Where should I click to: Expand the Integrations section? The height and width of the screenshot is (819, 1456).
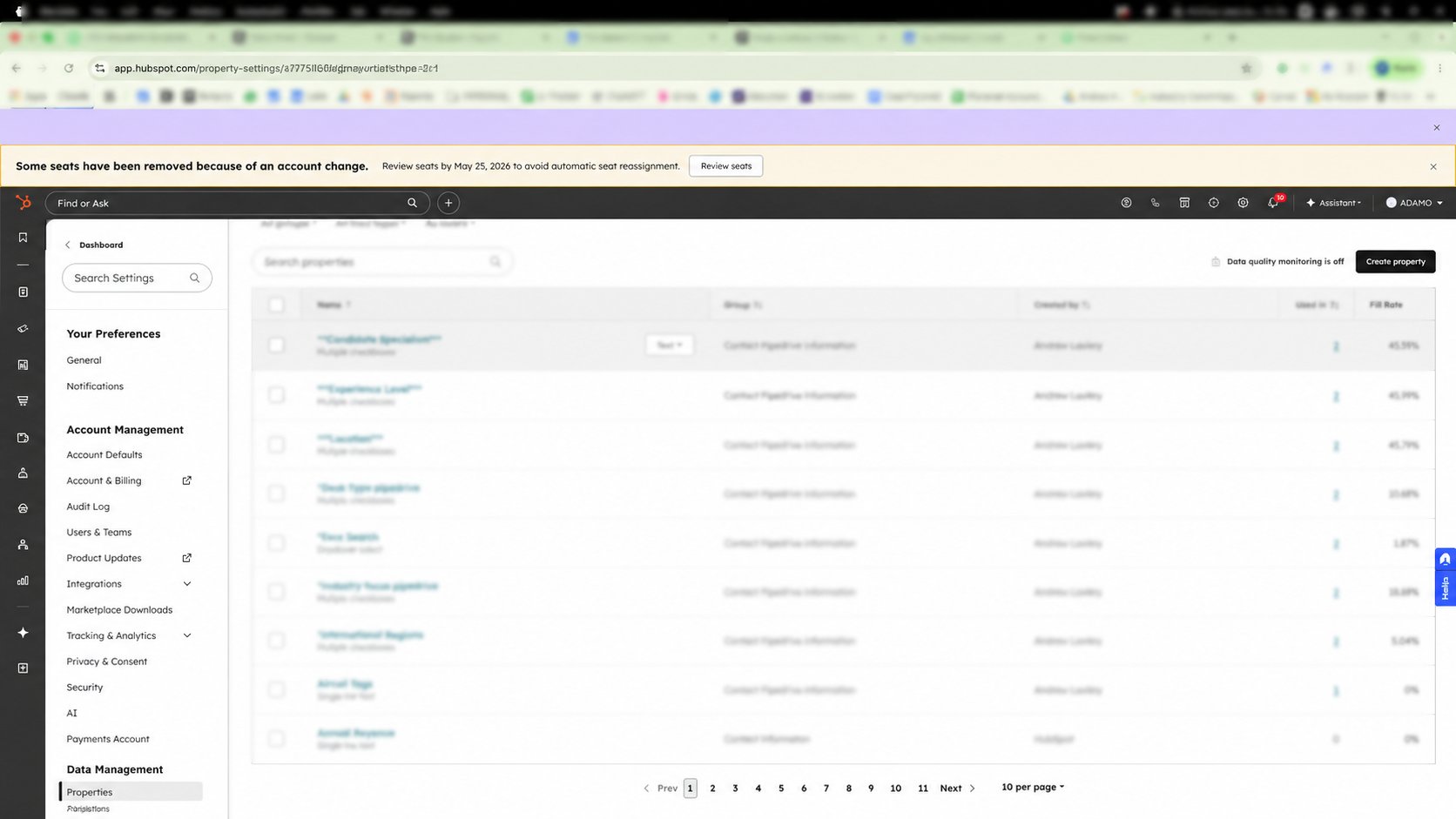[186, 584]
